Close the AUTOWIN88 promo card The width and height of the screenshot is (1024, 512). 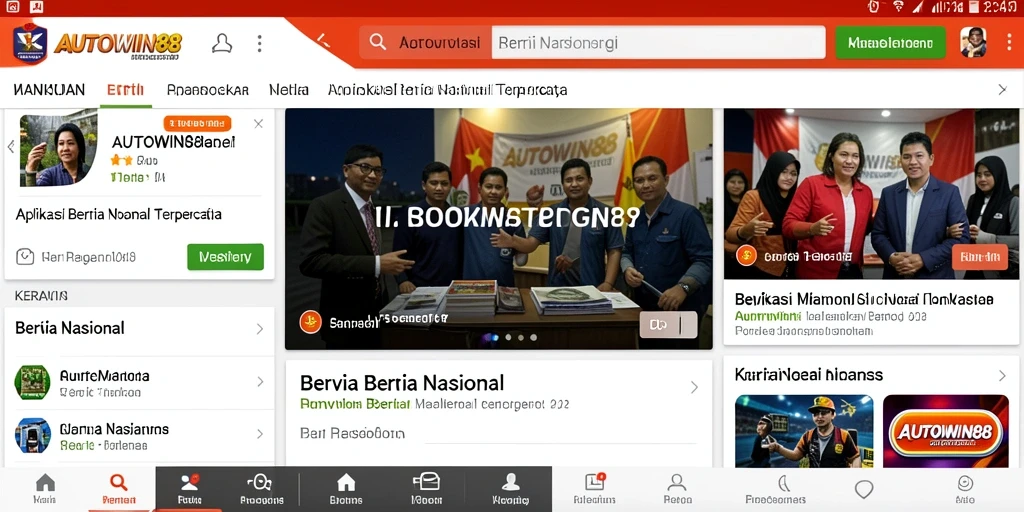point(259,123)
